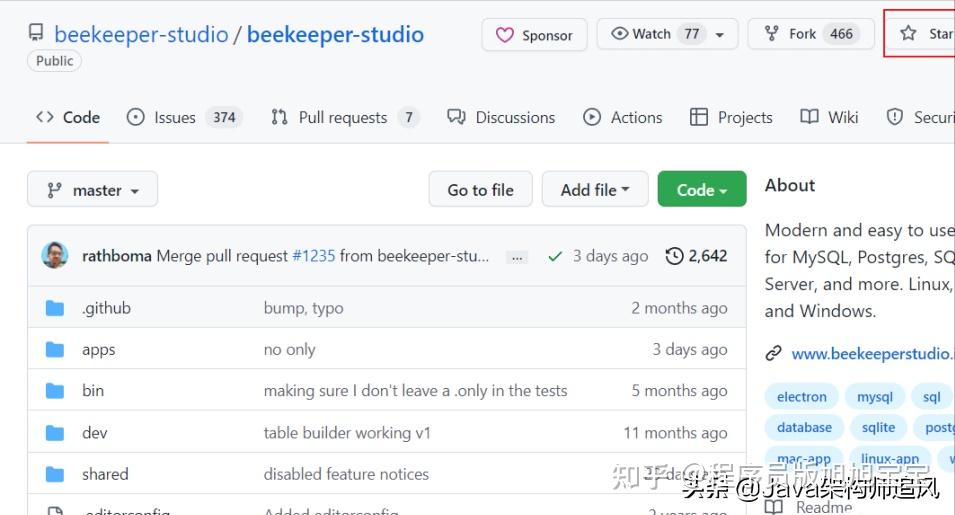Screen dimensions: 955x515
Task: Open the Security tab
Action: pyautogui.click(x=920, y=117)
